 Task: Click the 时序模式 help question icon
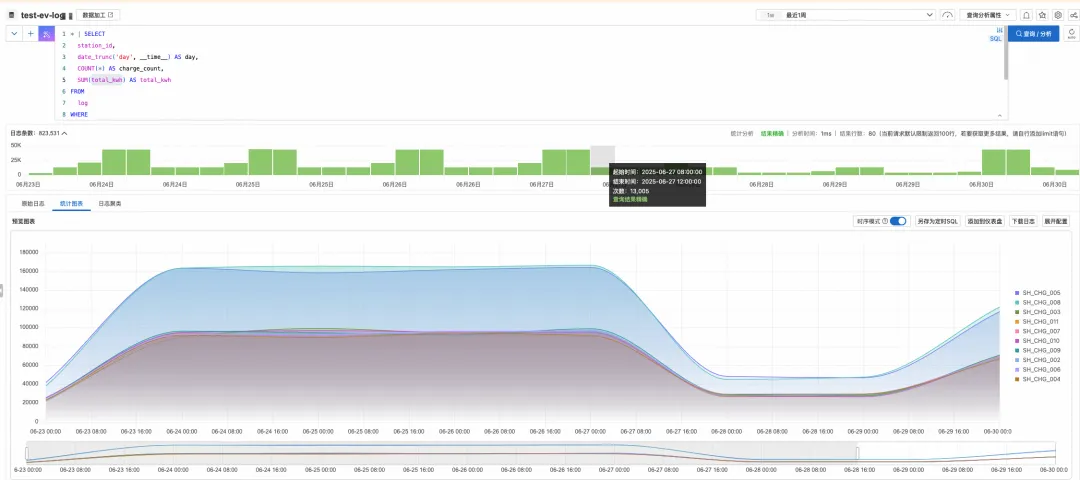[885, 221]
